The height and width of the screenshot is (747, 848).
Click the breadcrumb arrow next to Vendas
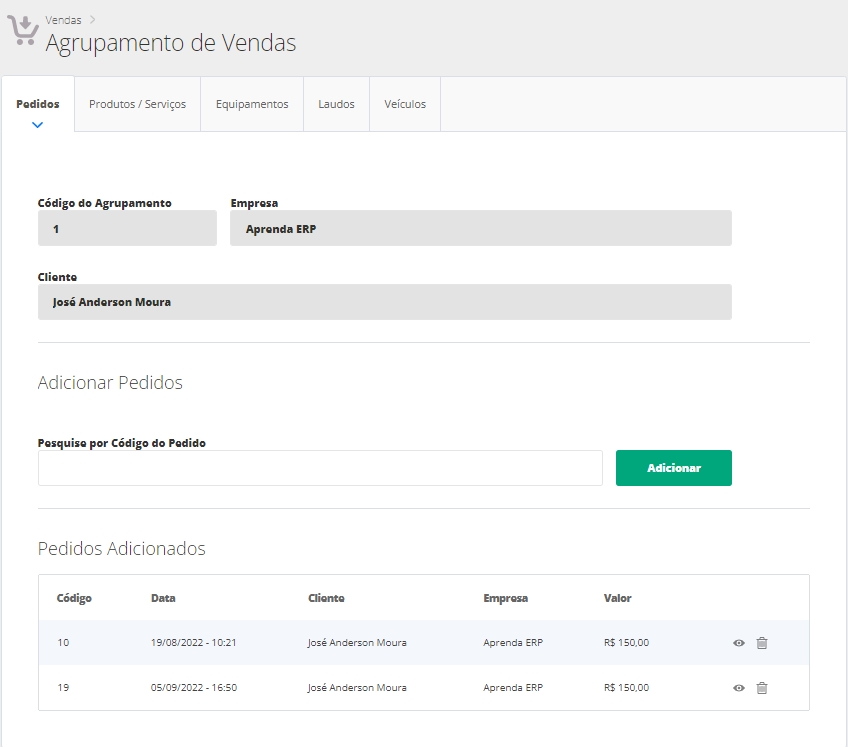(92, 19)
